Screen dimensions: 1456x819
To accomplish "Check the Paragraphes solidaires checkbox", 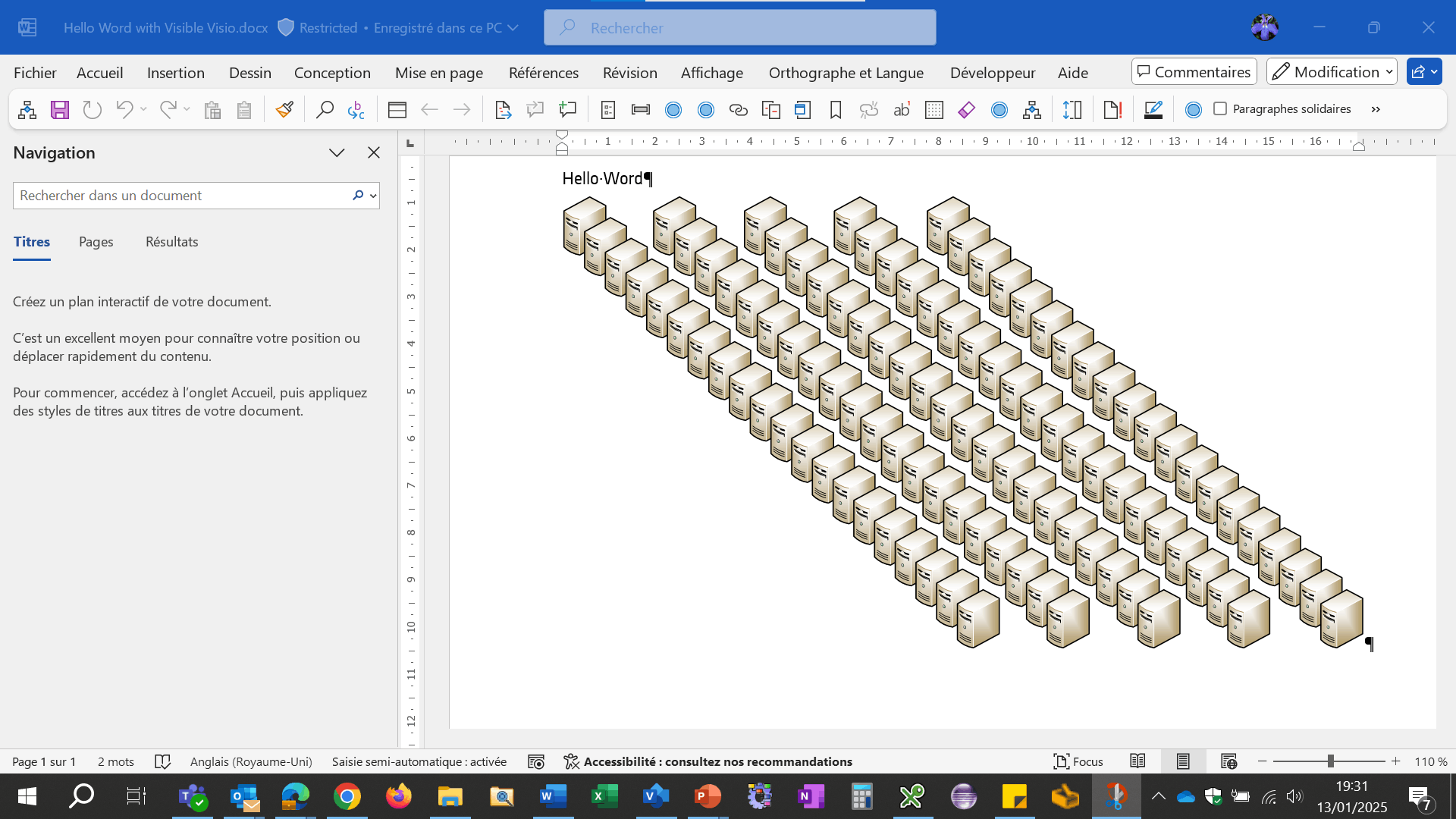I will pyautogui.click(x=1220, y=108).
